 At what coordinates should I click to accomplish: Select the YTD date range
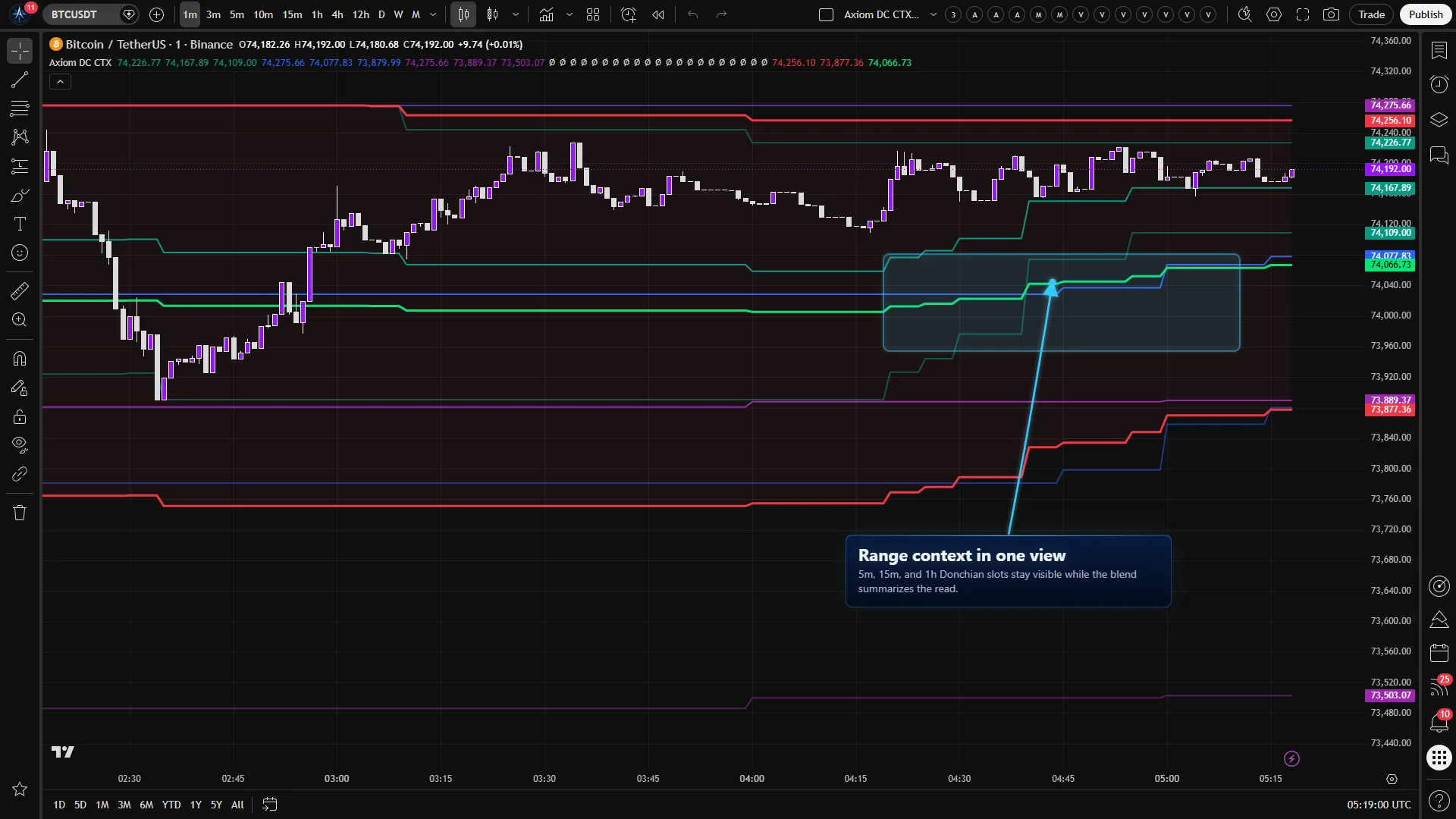(x=171, y=805)
